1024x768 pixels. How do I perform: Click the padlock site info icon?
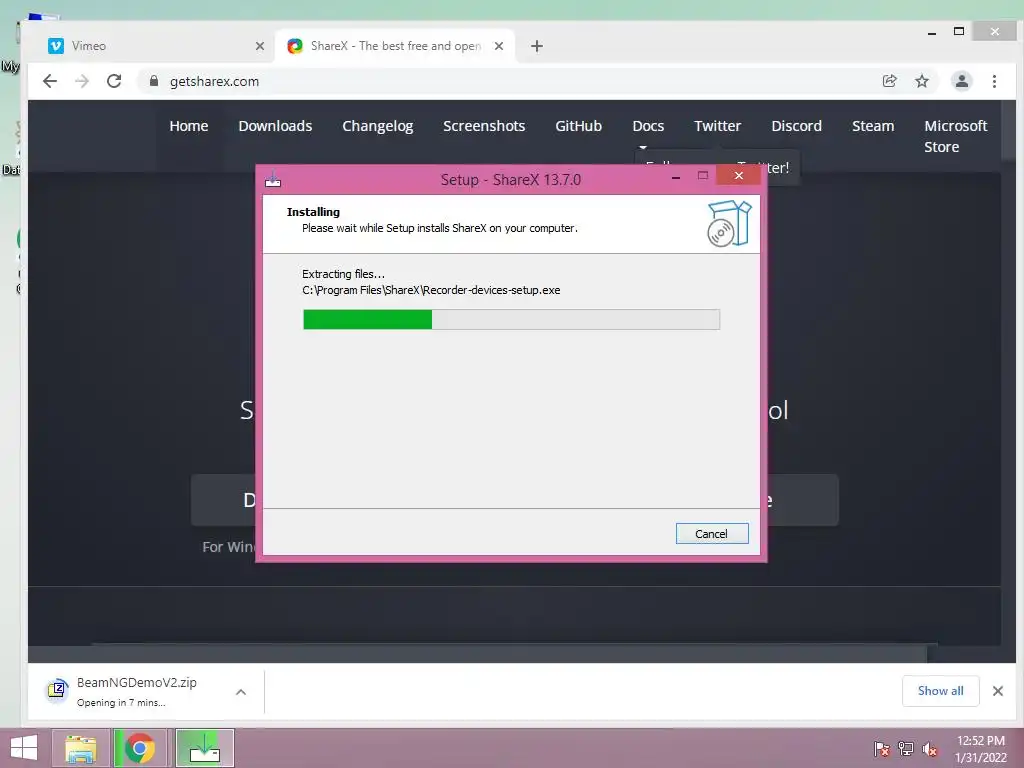(153, 81)
